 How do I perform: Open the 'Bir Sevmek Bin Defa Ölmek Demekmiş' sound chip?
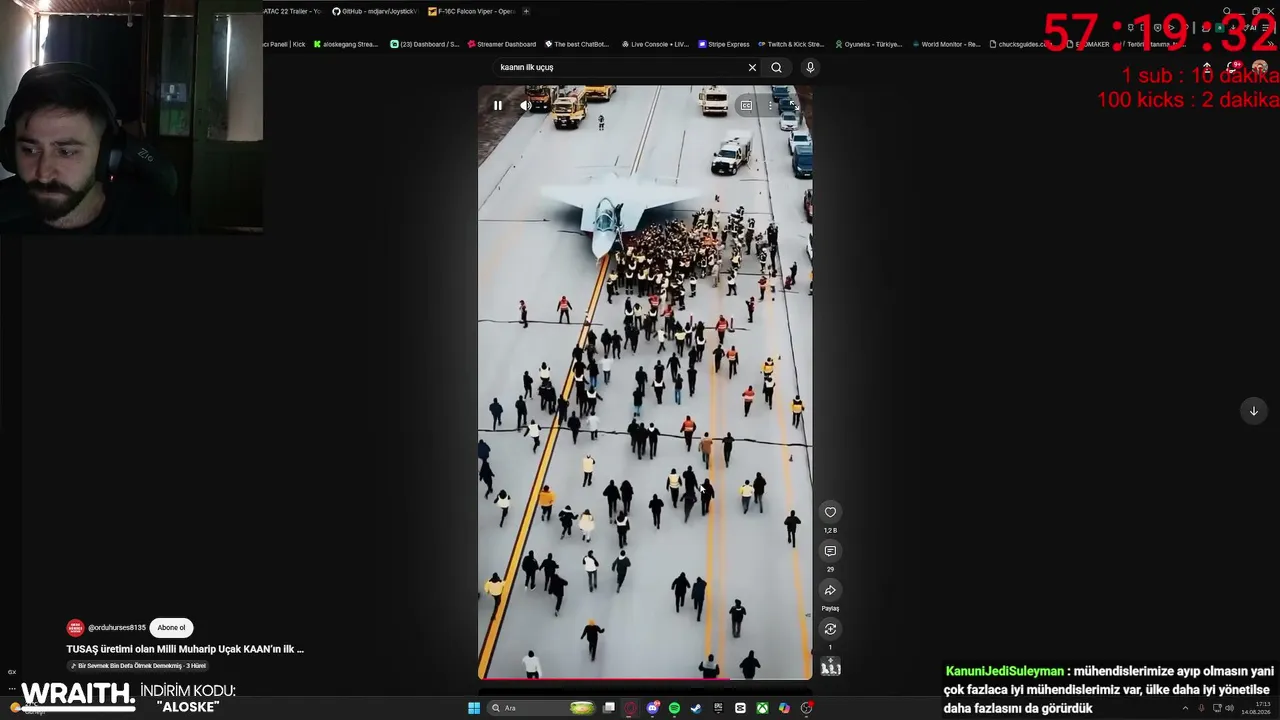tap(138, 666)
